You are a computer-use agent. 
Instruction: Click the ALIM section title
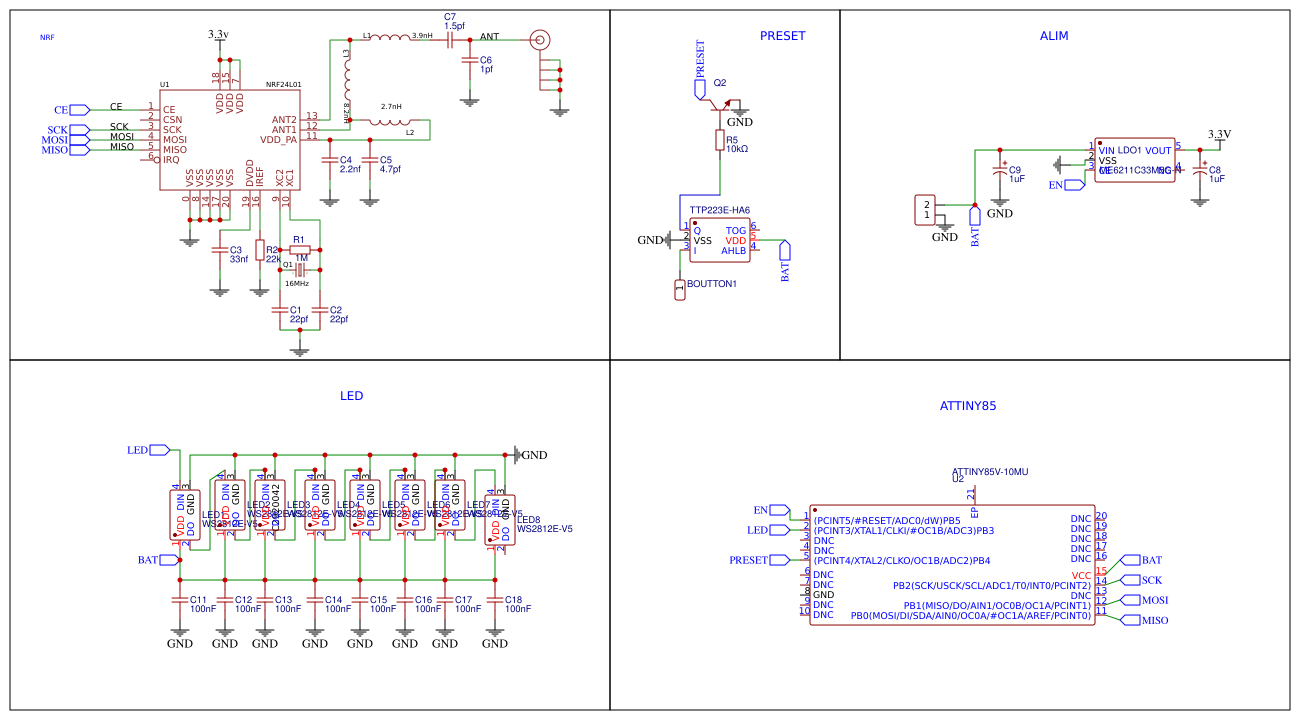(1054, 36)
